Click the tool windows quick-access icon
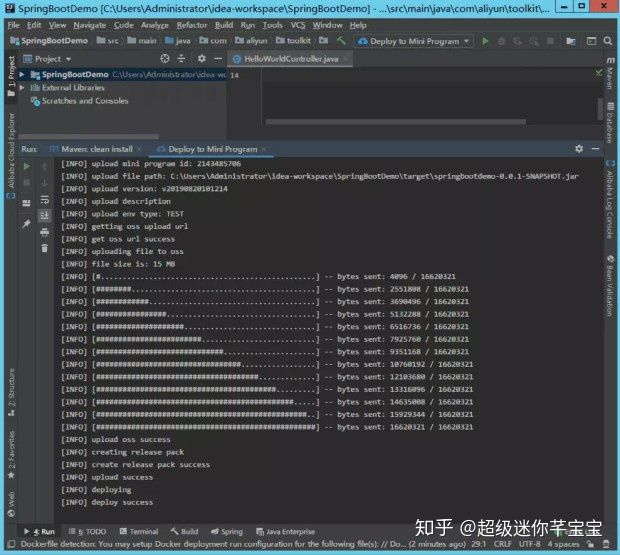The image size is (620, 555). point(11,544)
